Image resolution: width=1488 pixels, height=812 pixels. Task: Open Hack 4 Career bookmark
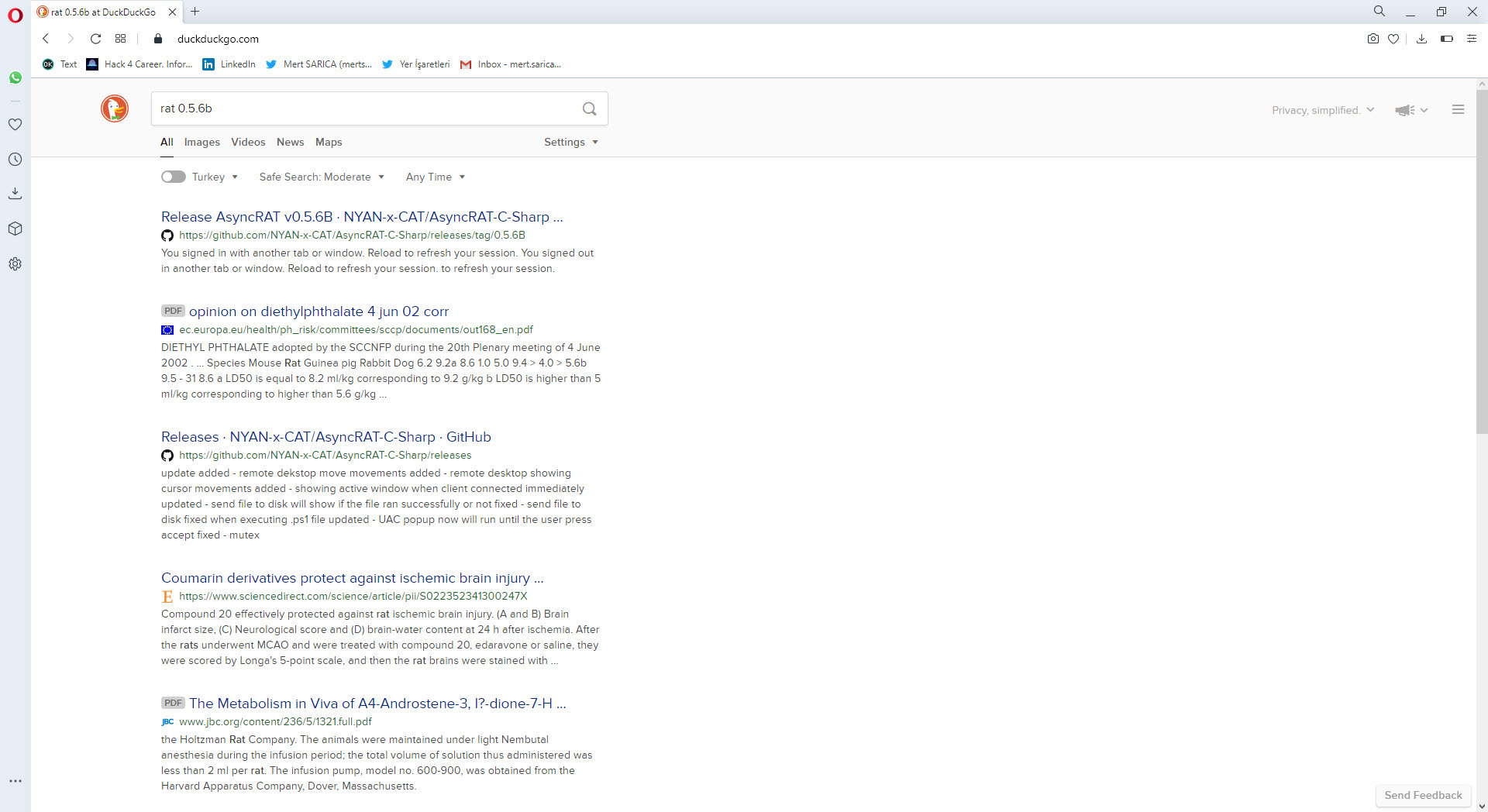coord(139,64)
